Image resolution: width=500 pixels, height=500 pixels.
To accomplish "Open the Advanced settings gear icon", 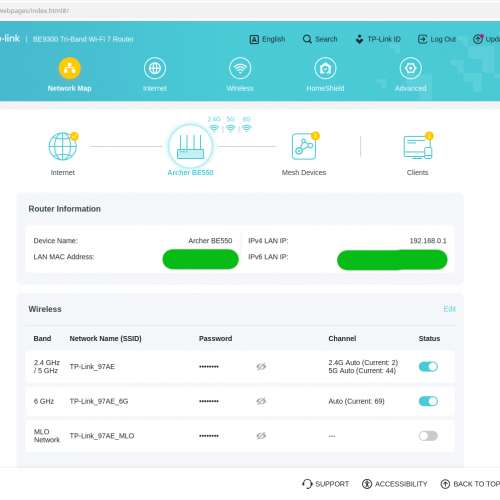I will (x=411, y=68).
